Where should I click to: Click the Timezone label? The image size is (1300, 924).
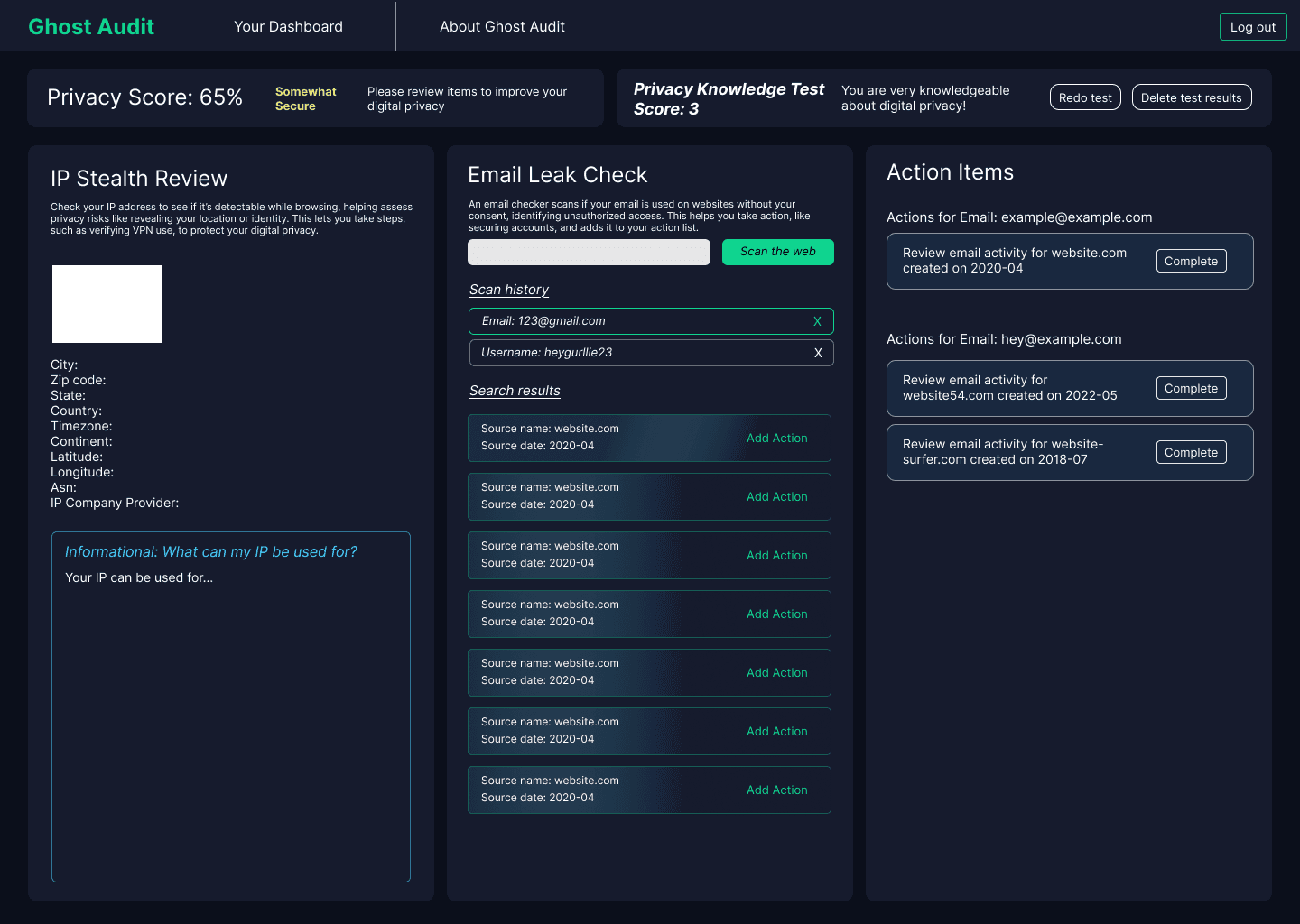click(x=81, y=426)
